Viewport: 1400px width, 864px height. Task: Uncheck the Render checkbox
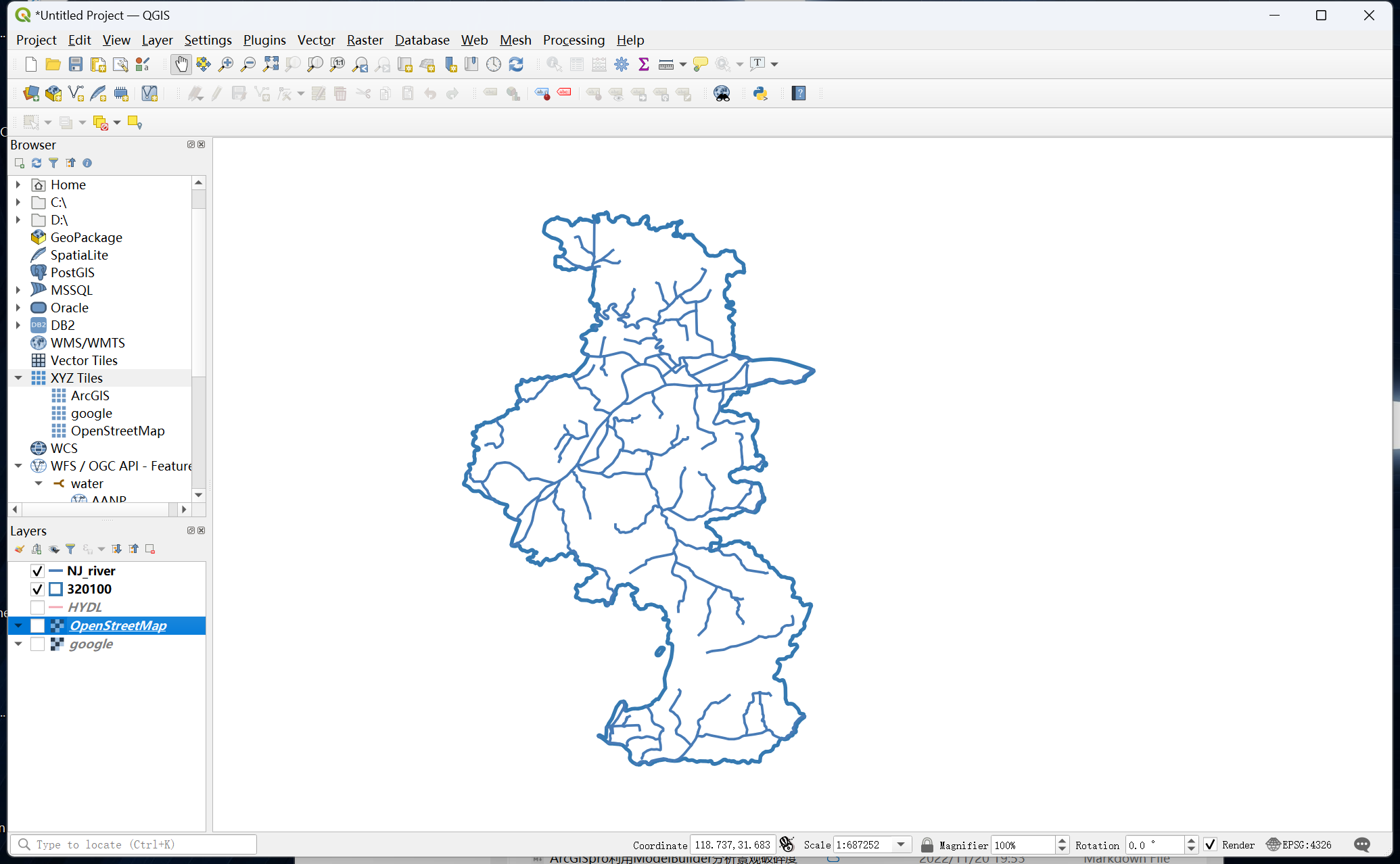tap(1211, 844)
